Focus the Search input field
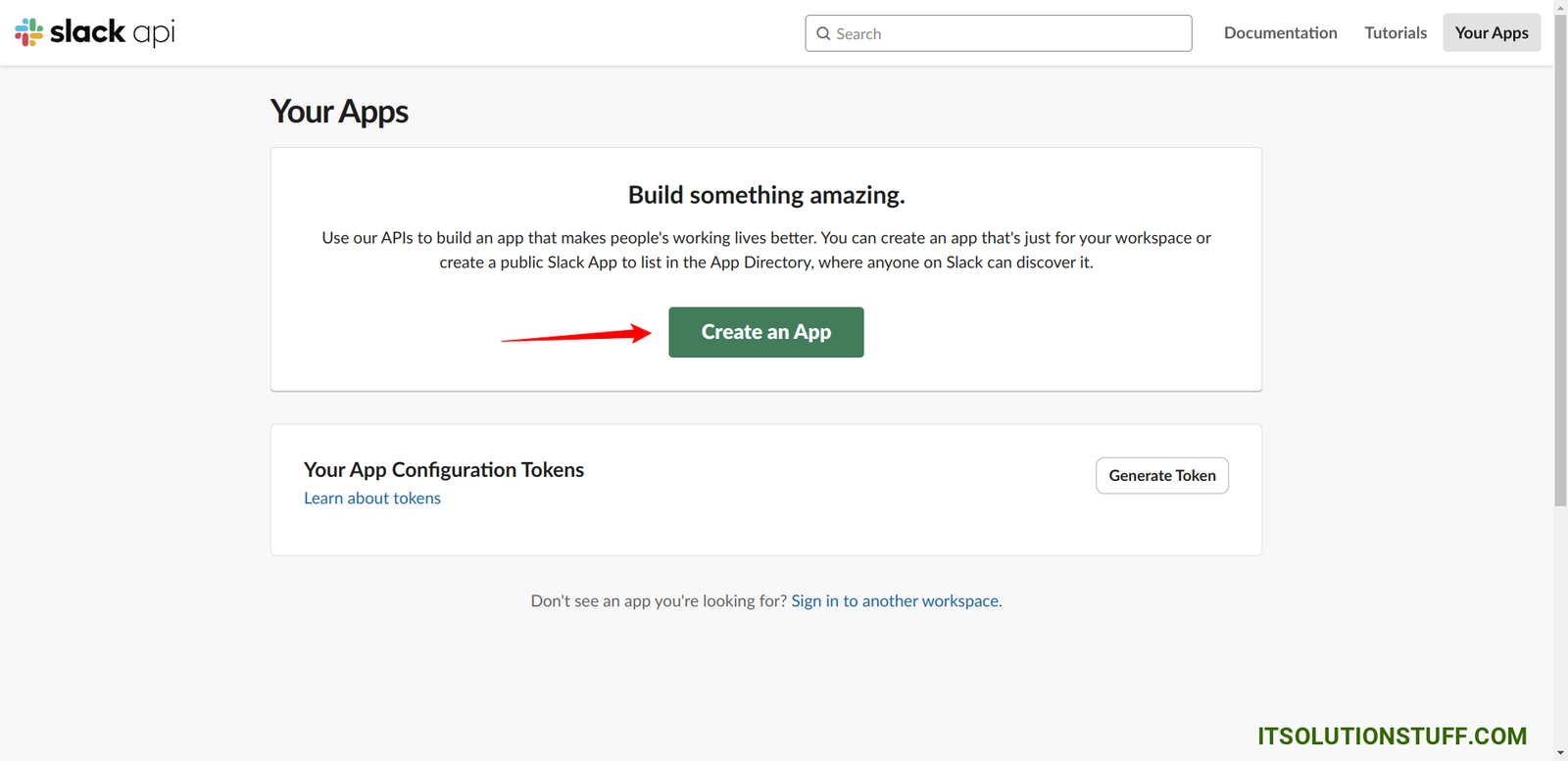1568x761 pixels. coord(1009,33)
